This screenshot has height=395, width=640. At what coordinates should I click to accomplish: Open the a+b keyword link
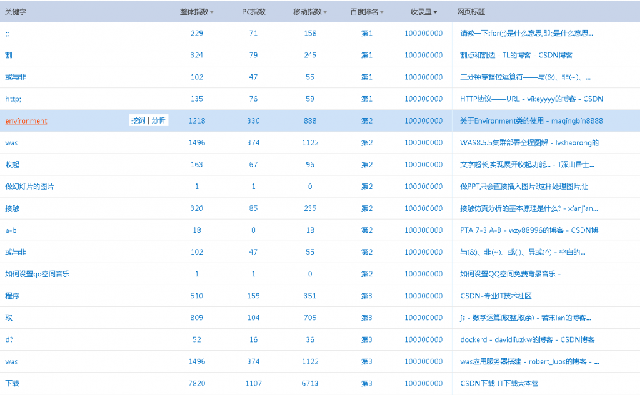point(11,230)
